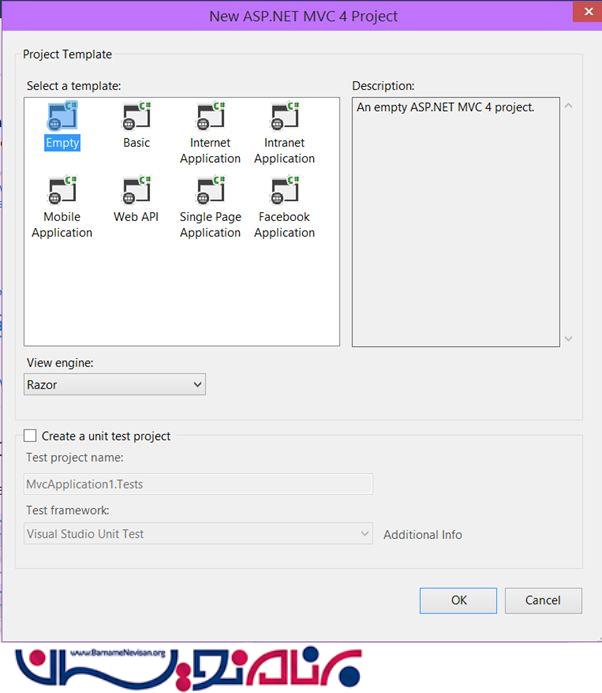Viewport: 602px width, 693px height.
Task: Enable Create a unit test project
Action: coord(30,436)
